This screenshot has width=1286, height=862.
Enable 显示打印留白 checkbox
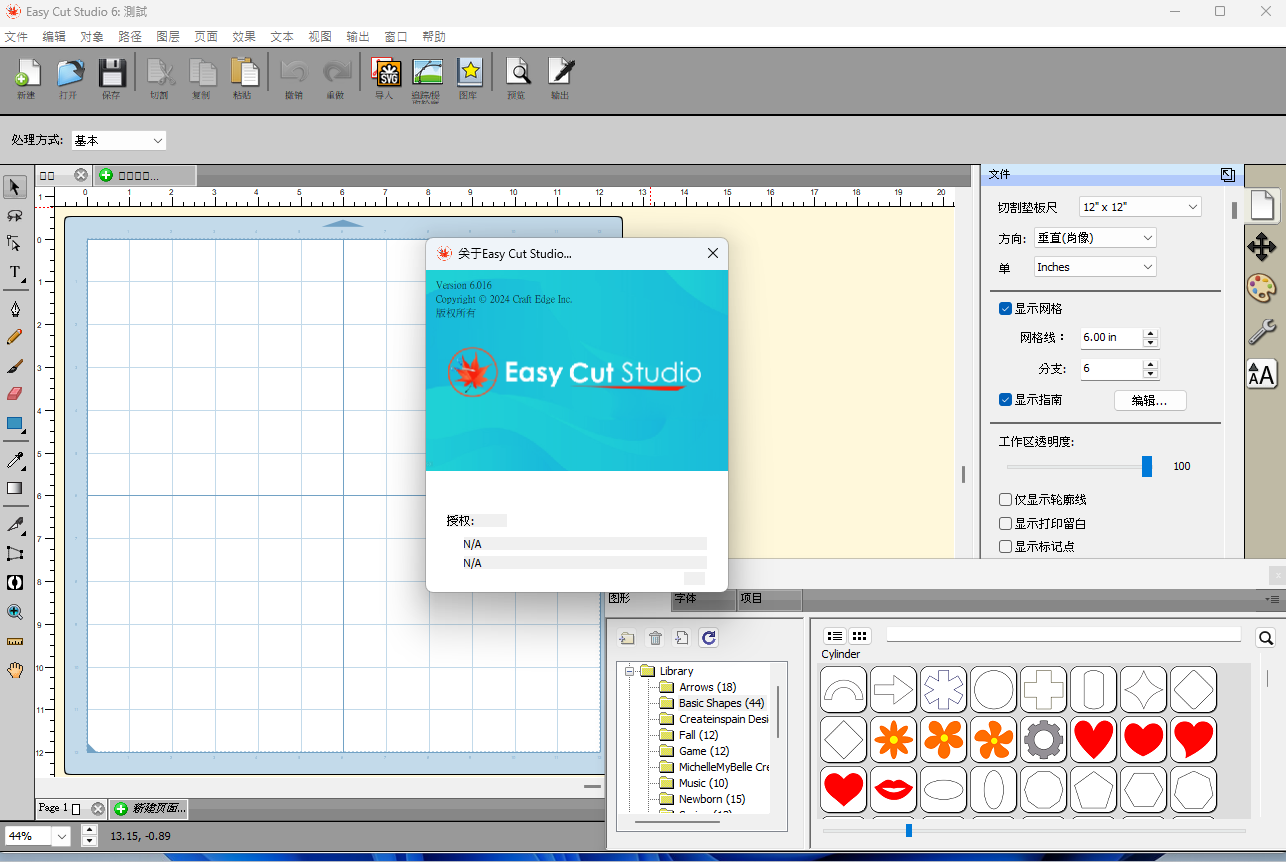pyautogui.click(x=1006, y=524)
